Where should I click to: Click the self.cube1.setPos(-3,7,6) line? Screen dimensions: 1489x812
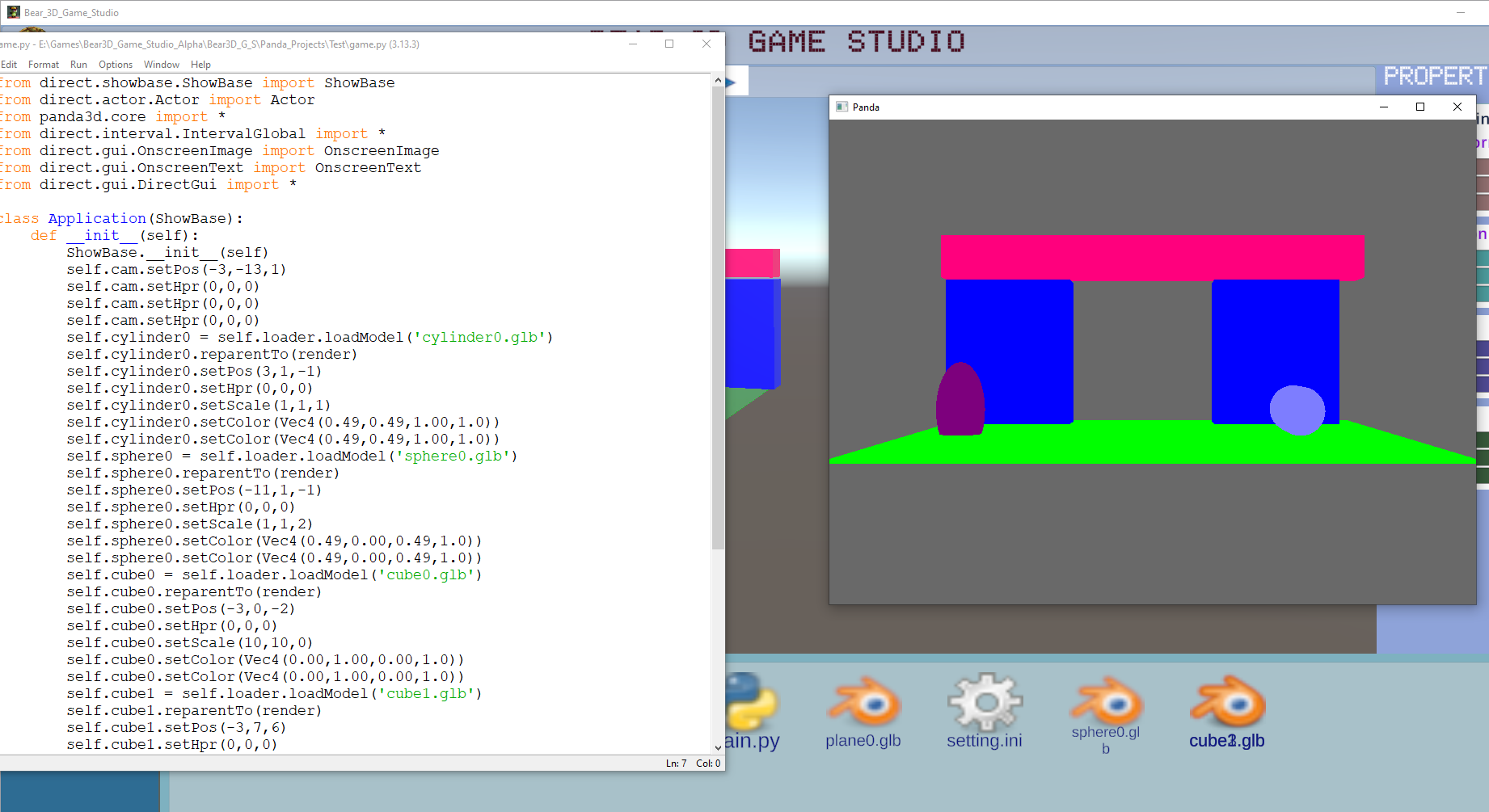pyautogui.click(x=176, y=728)
